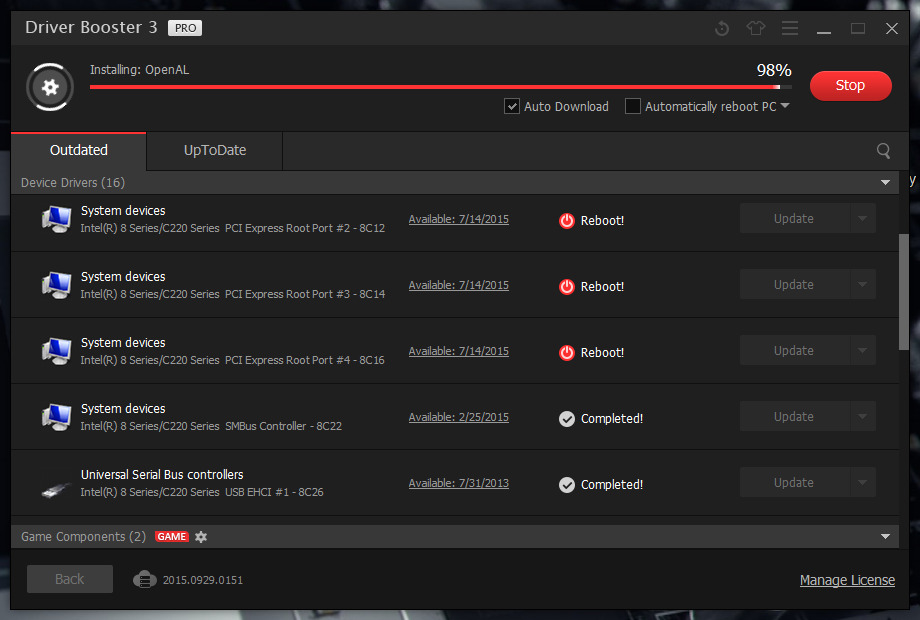Click the USB cable icon for USB EHCI #1
The image size is (920, 620).
[x=56, y=490]
